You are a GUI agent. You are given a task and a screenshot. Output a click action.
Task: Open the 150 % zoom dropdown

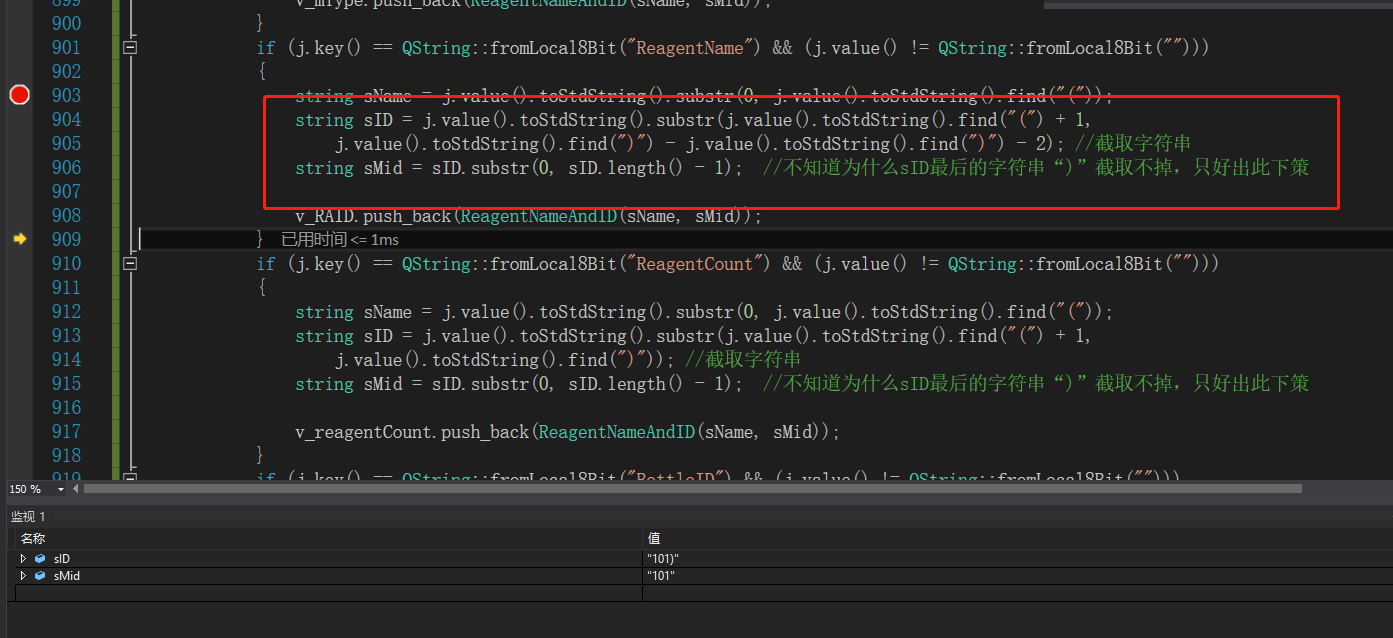(61, 489)
